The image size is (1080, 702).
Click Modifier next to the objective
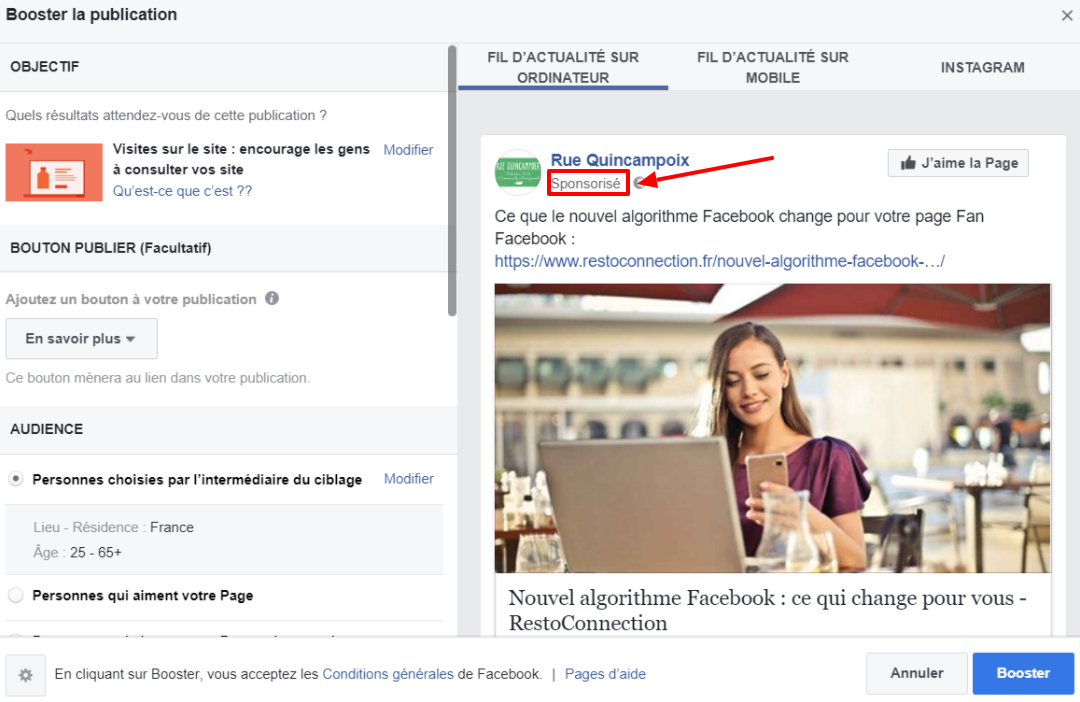coord(408,150)
